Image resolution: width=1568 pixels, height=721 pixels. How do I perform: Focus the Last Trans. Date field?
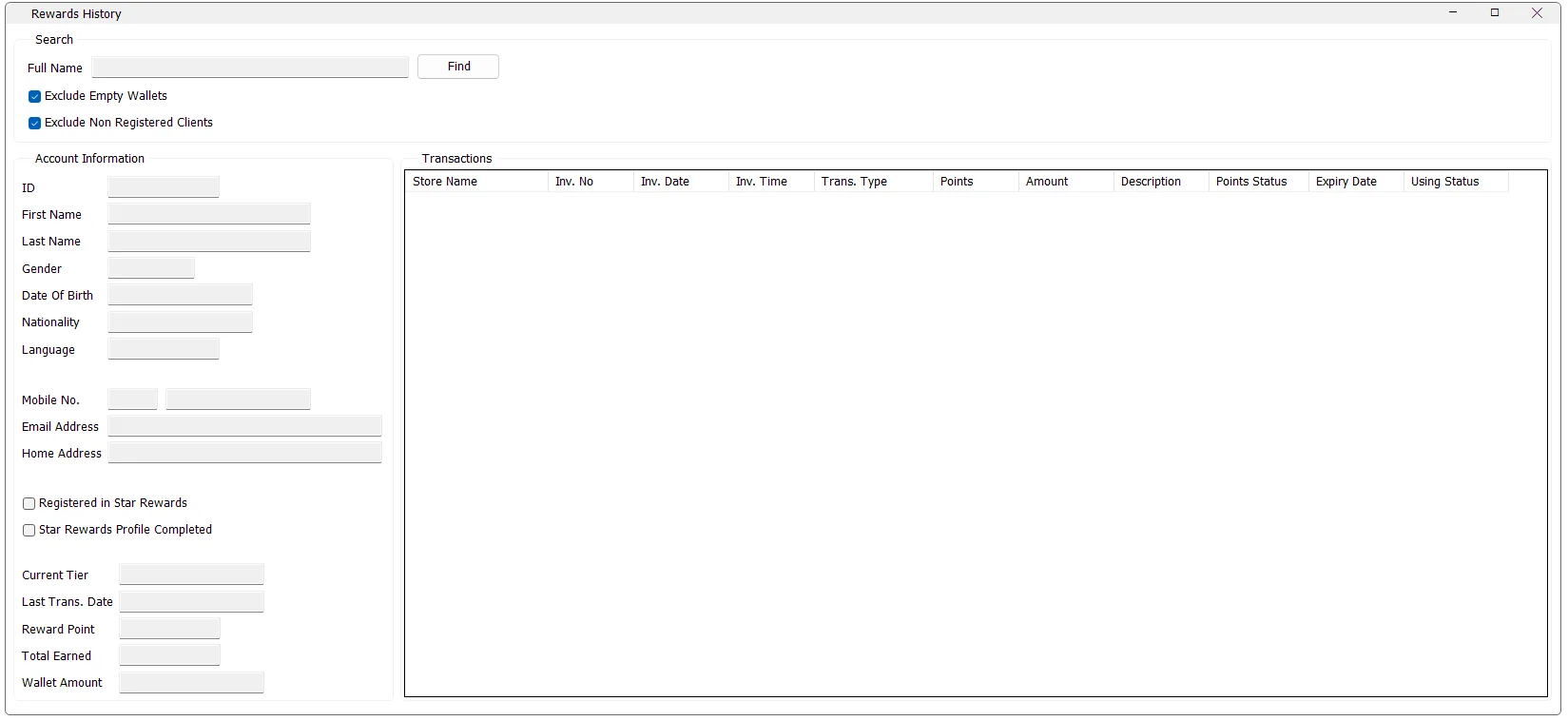(192, 601)
